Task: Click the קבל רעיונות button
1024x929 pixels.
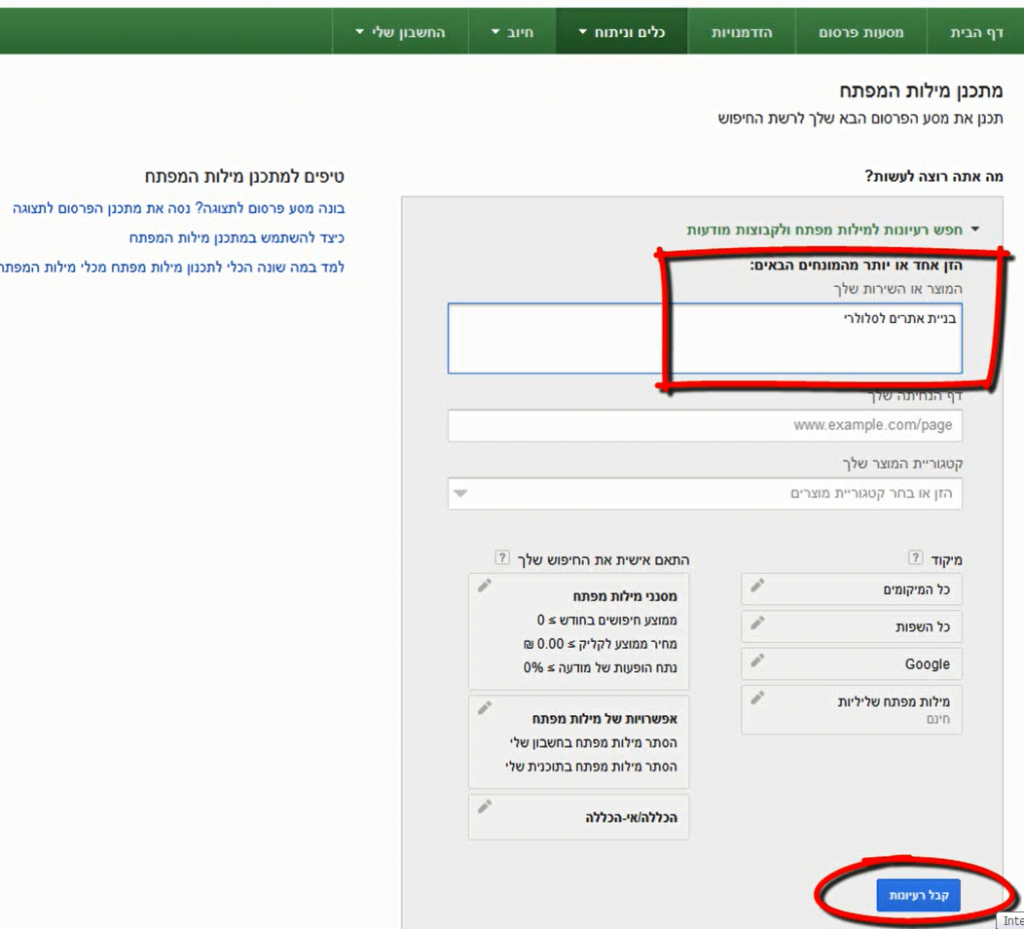Action: click(x=919, y=895)
